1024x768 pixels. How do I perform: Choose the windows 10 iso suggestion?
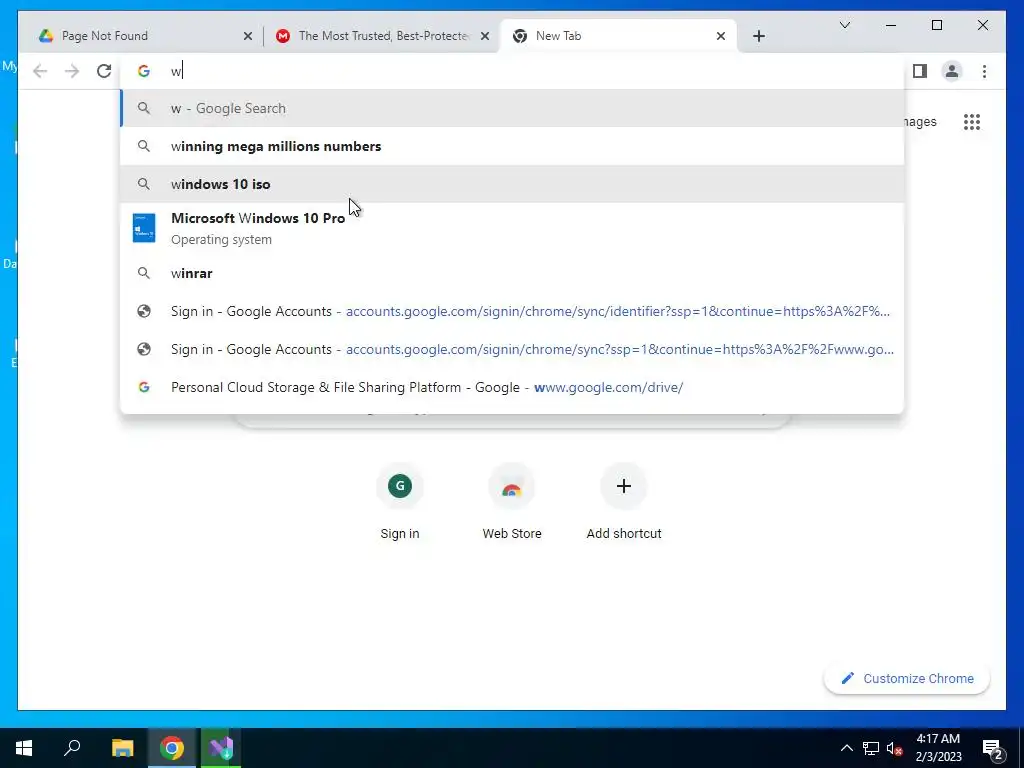512,184
